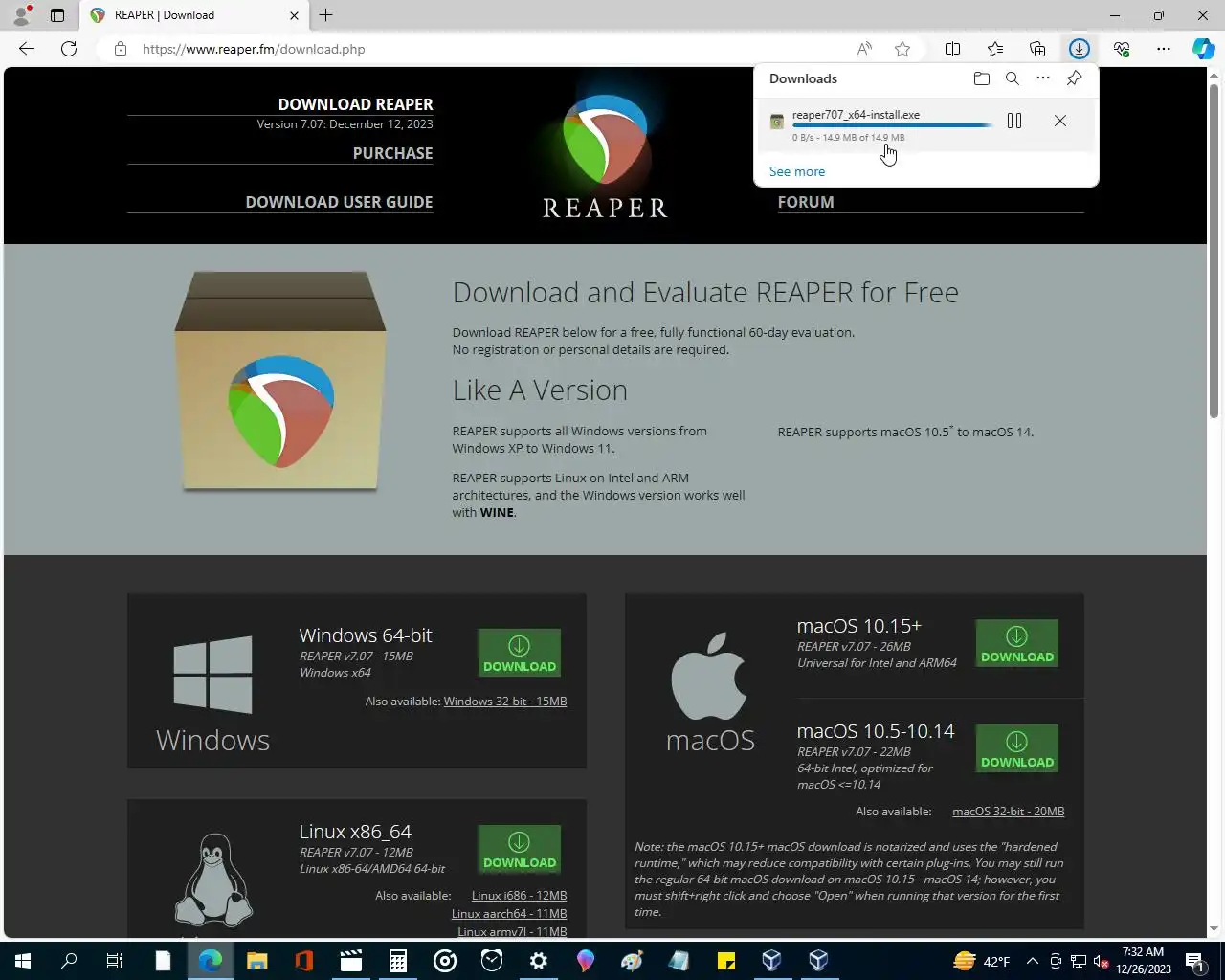Open Calculator from taskbar
This screenshot has width=1225, height=980.
click(398, 961)
